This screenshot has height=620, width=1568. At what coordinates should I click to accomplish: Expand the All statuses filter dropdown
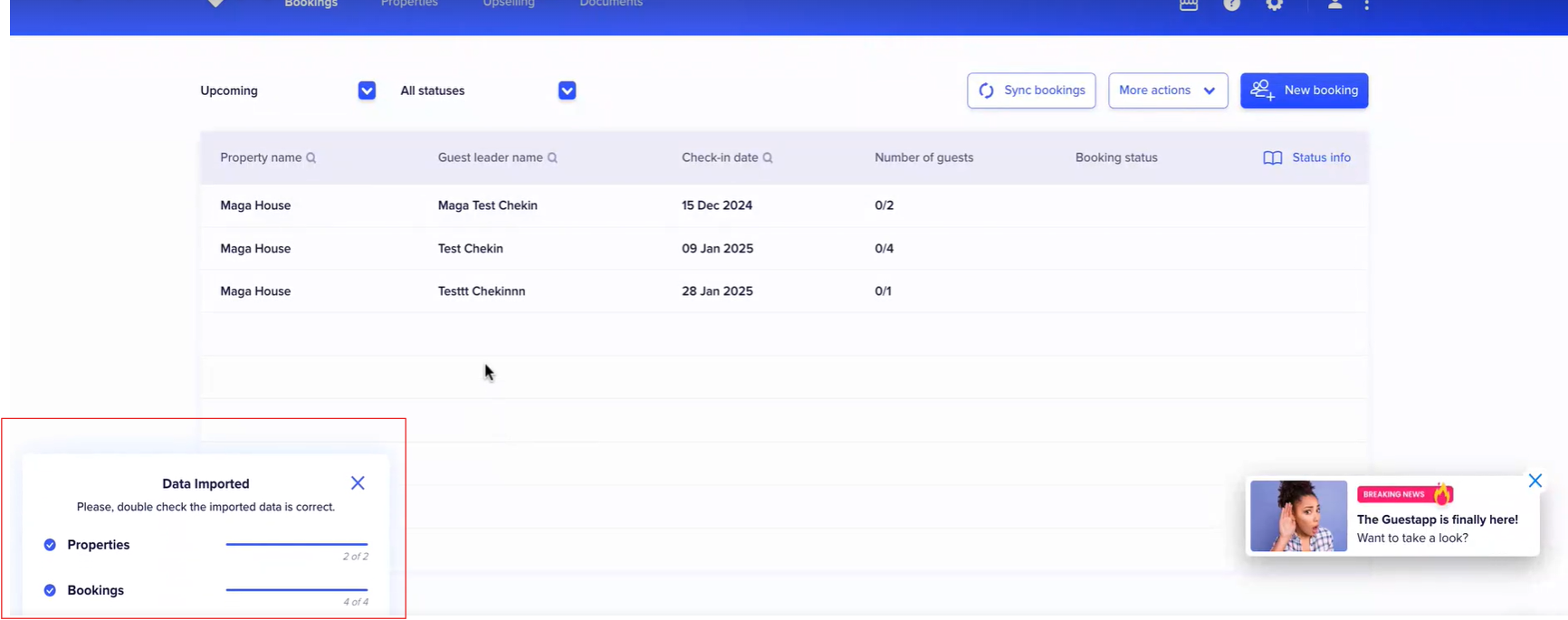pos(567,91)
